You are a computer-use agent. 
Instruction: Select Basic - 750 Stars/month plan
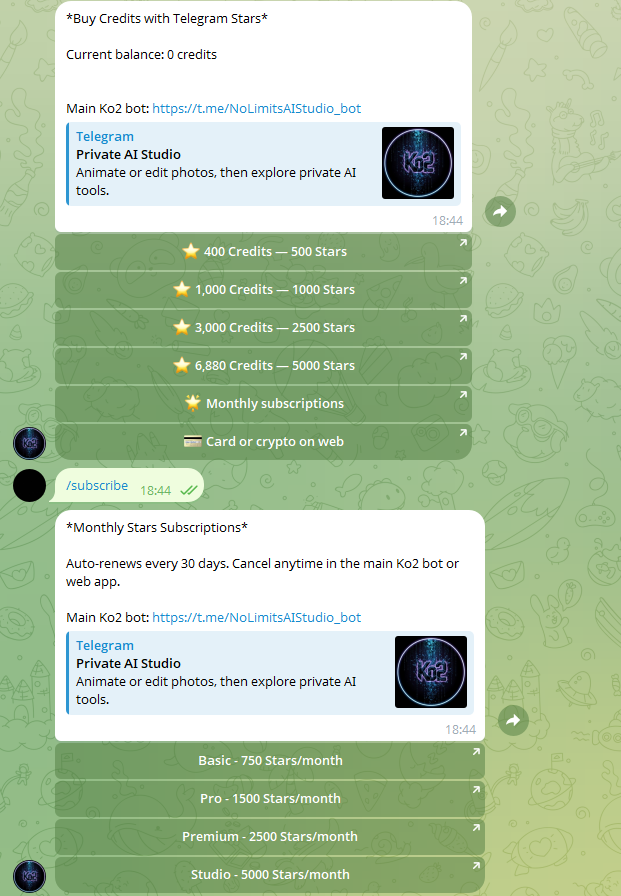pos(270,761)
